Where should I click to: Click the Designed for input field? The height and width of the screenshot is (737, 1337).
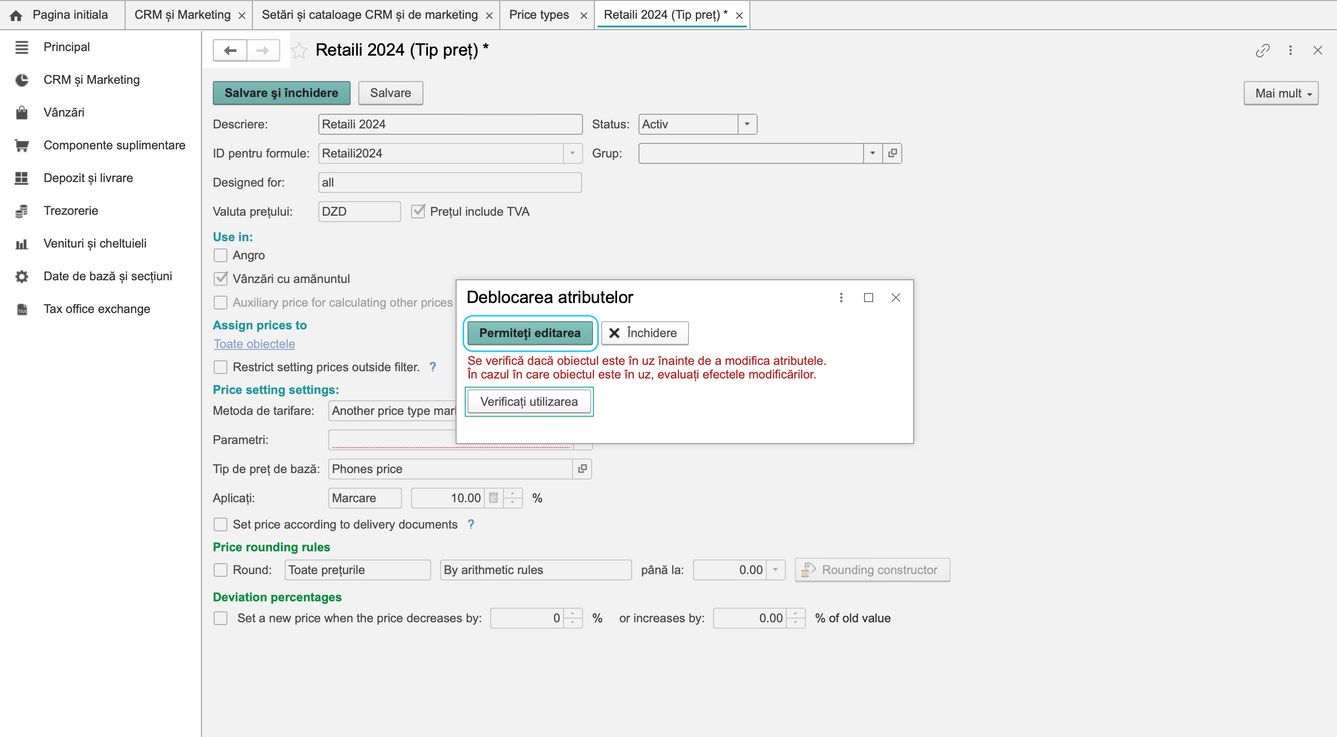(450, 182)
